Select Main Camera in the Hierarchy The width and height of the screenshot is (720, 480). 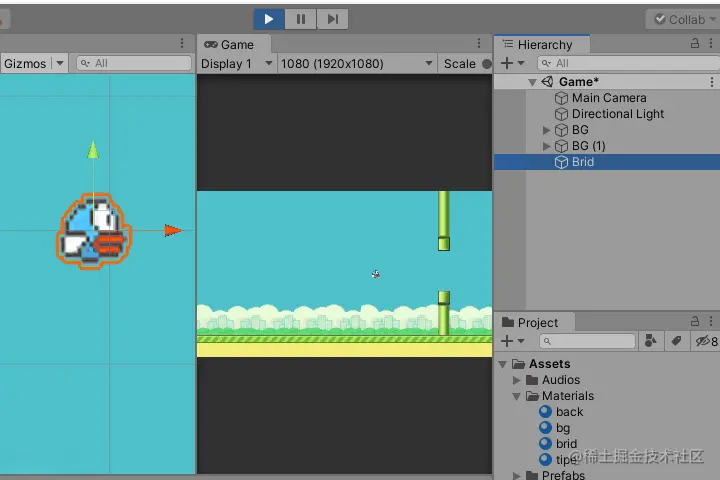609,98
